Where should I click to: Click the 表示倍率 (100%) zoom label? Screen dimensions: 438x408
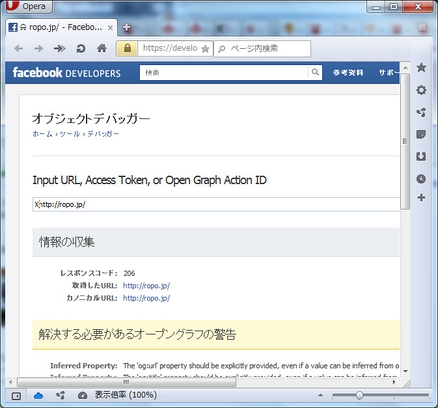[x=125, y=395]
